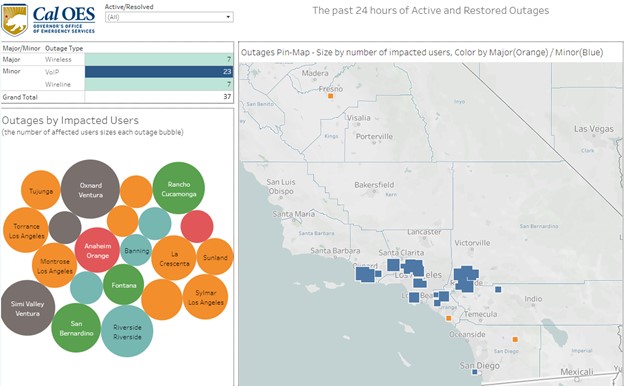This screenshot has width=624, height=386.
Task: Click the Bakersfield map label
Action: [374, 185]
